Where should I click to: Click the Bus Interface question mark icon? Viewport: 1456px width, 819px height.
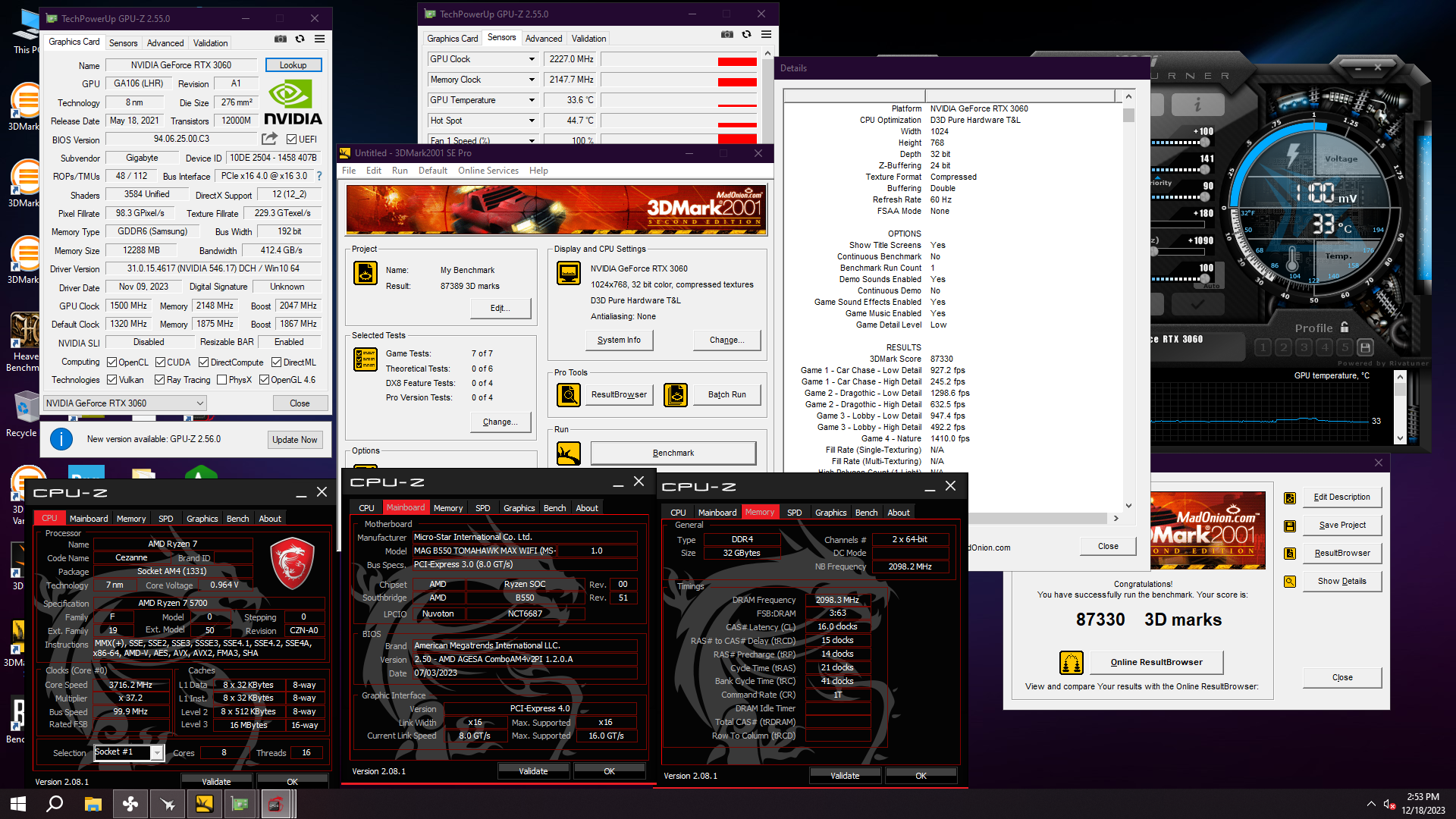pyautogui.click(x=319, y=176)
